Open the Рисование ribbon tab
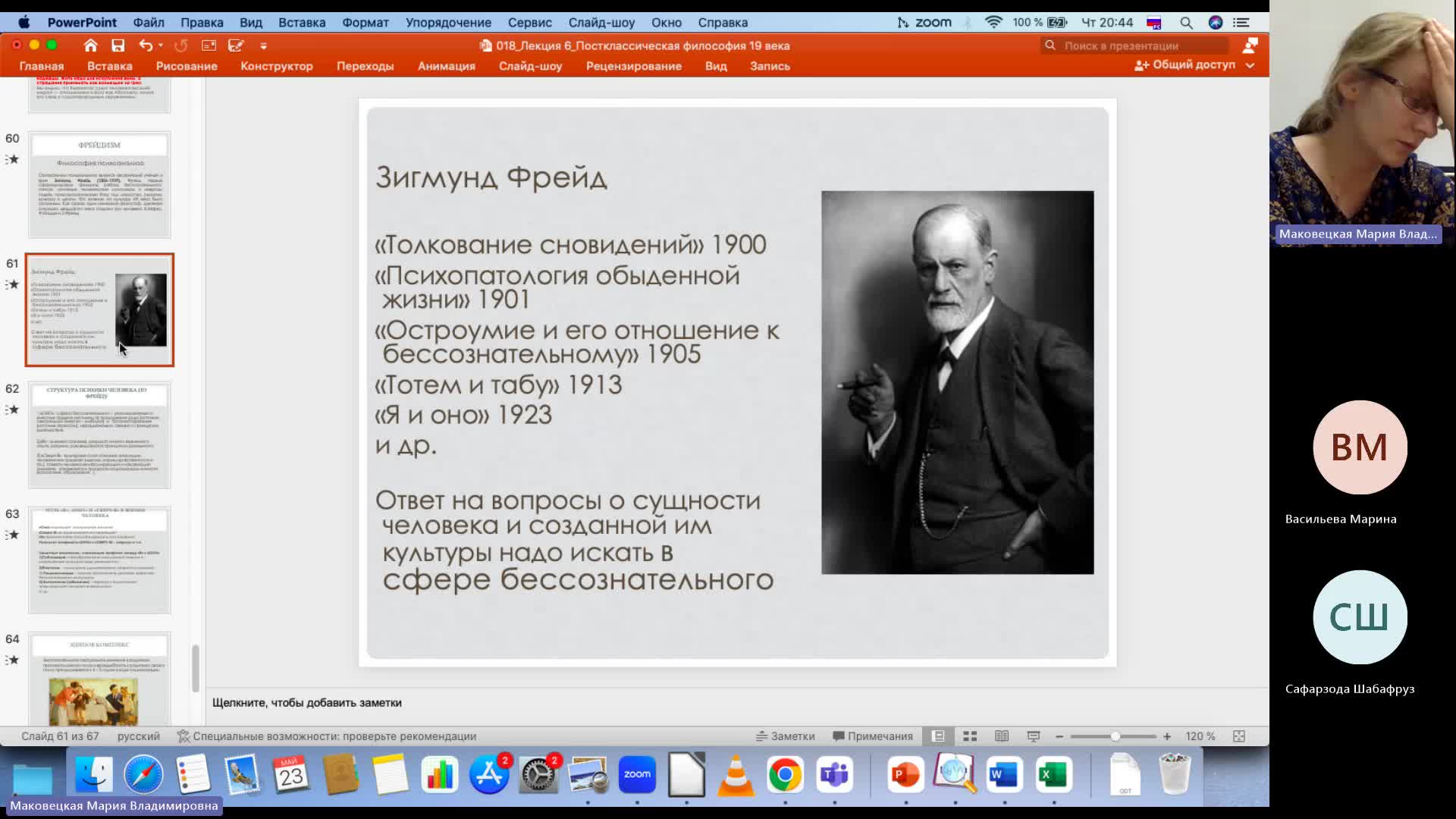The image size is (1456, 819). point(187,66)
